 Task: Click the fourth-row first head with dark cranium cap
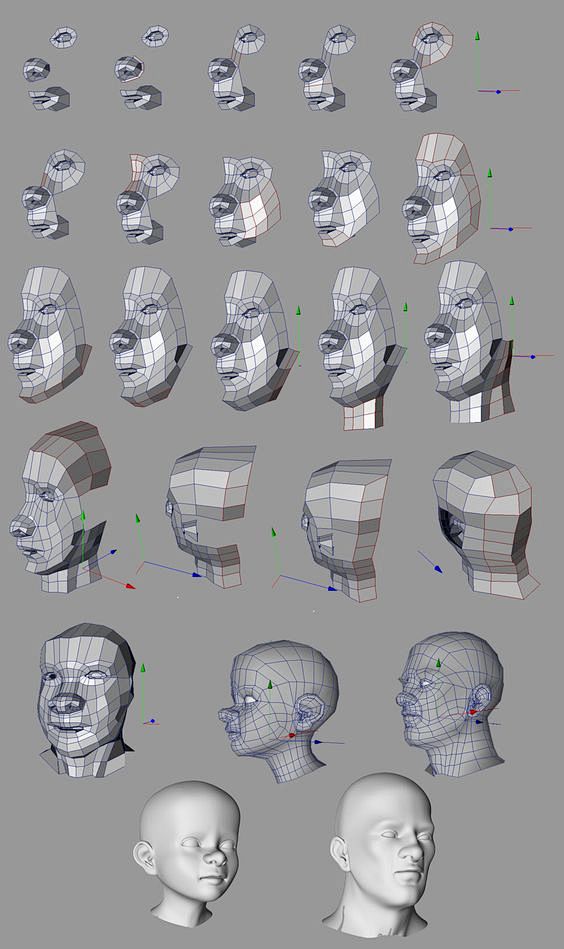click(x=61, y=506)
